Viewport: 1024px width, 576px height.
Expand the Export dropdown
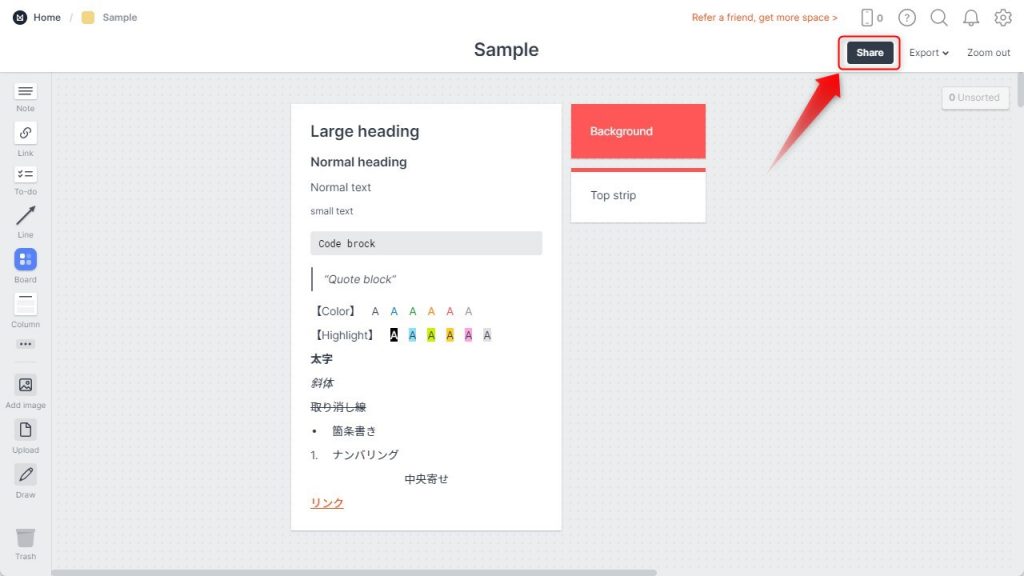click(x=929, y=53)
